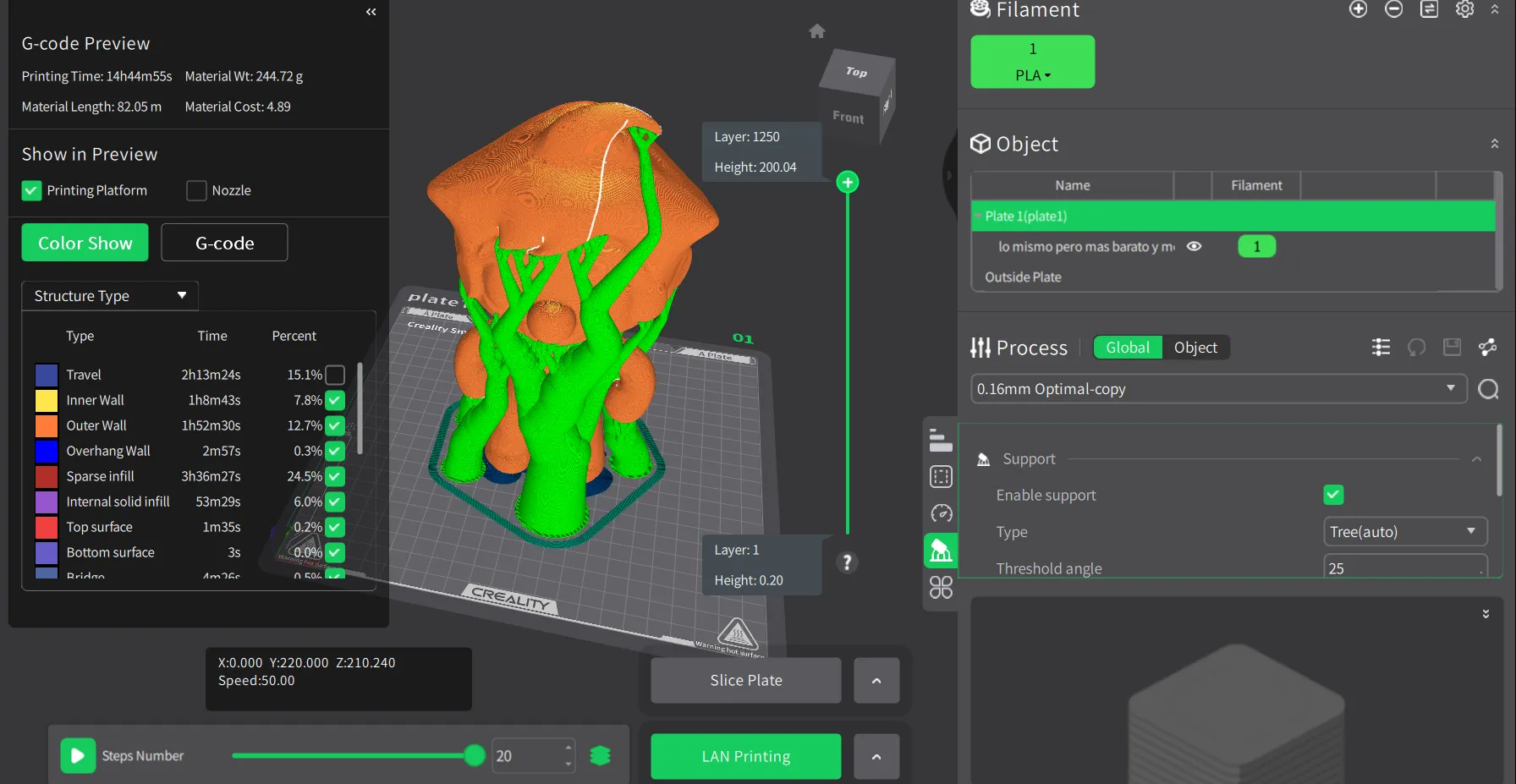Viewport: 1516px width, 784px height.
Task: Save the process preset
Action: point(1452,348)
